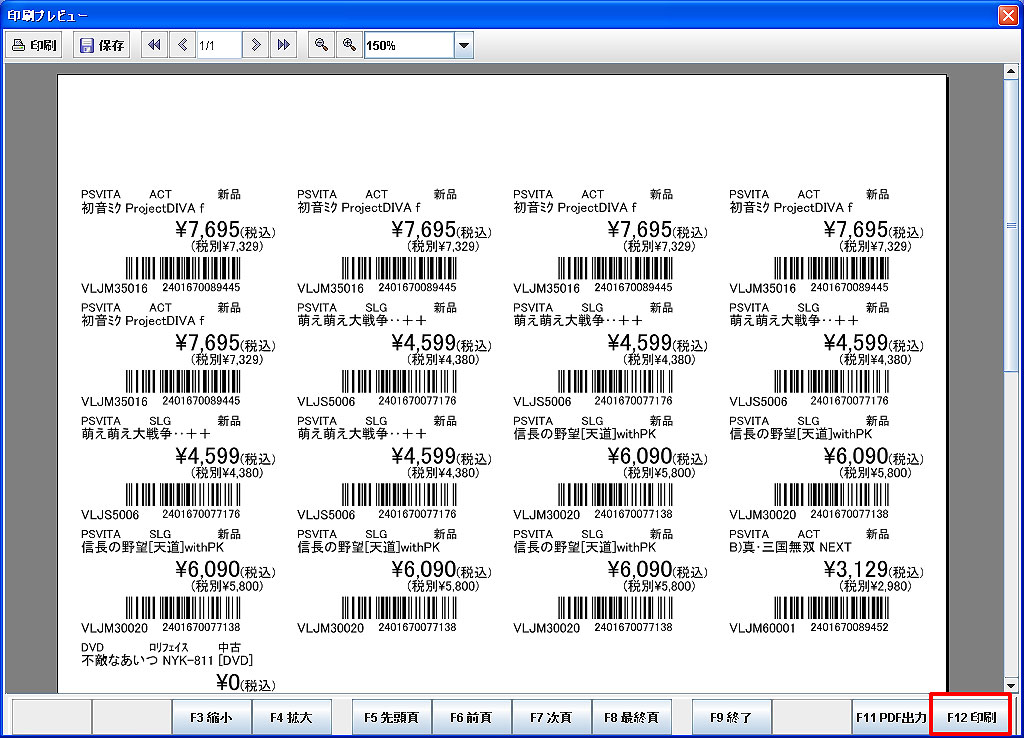Go to previous page with single-left arrow
Viewport: 1024px width, 738px height.
tap(182, 45)
